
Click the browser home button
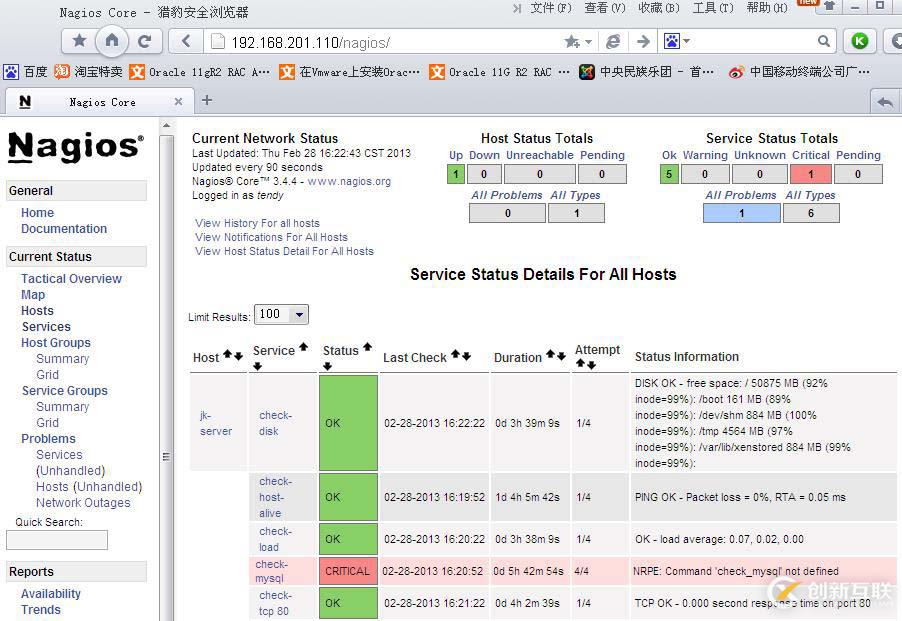(x=112, y=41)
